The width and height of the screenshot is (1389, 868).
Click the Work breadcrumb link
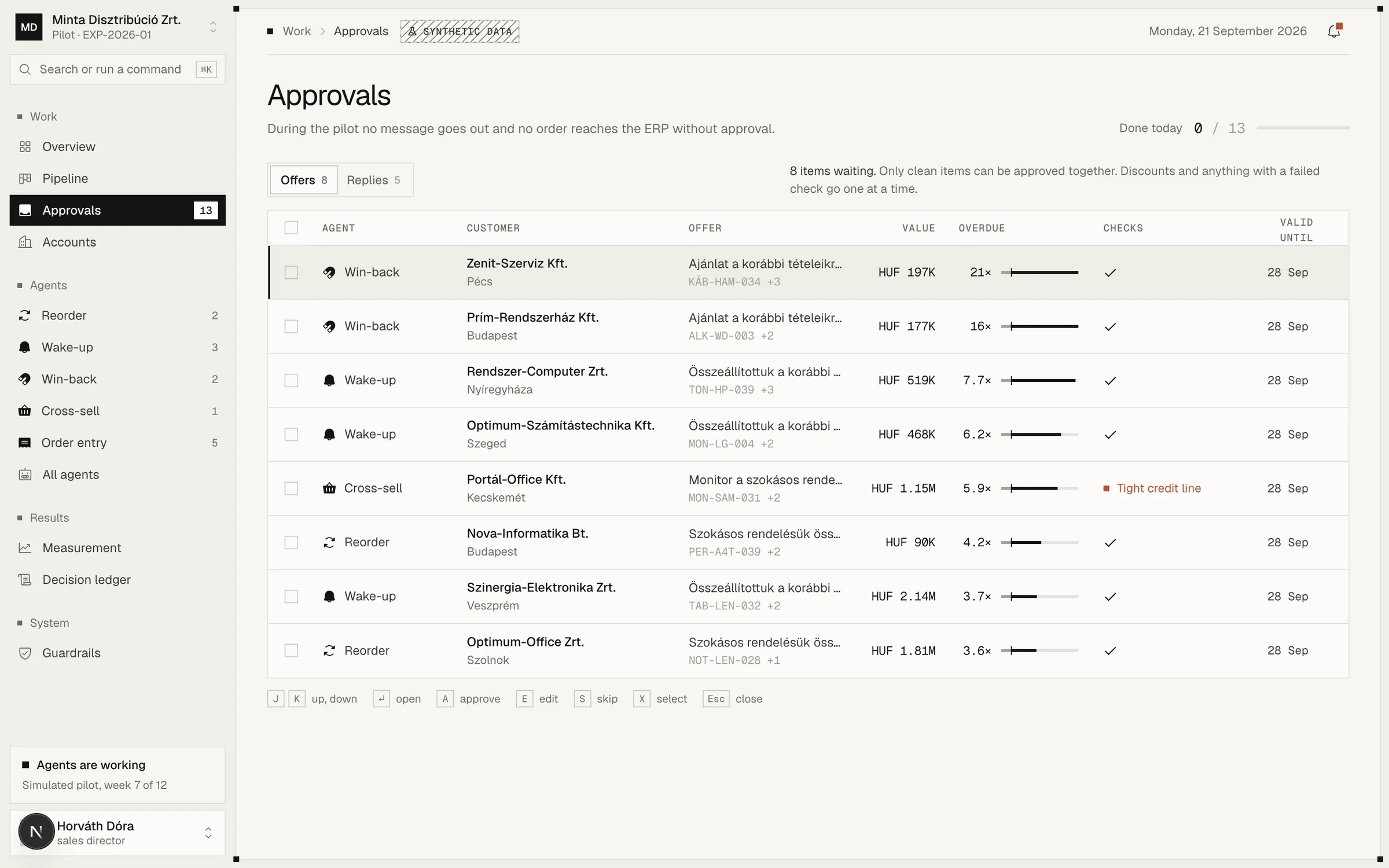pyautogui.click(x=297, y=31)
